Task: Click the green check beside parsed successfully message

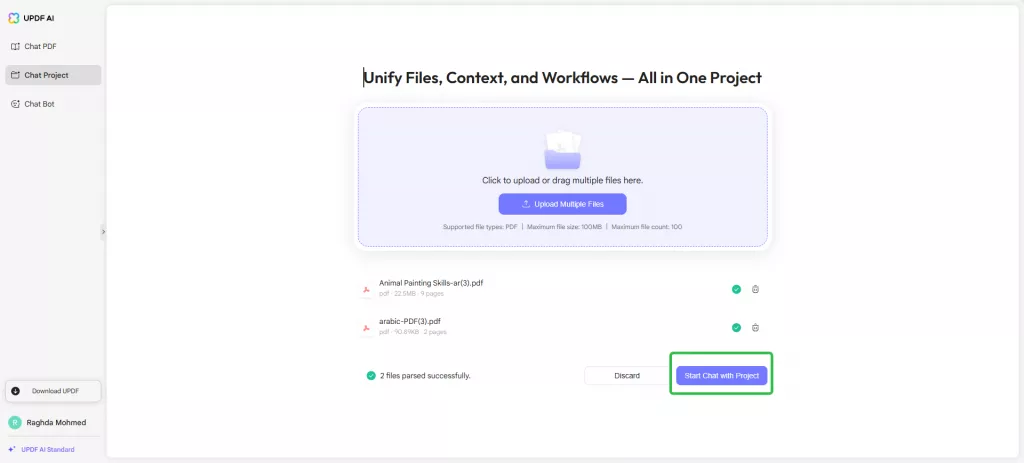Action: [x=371, y=376]
